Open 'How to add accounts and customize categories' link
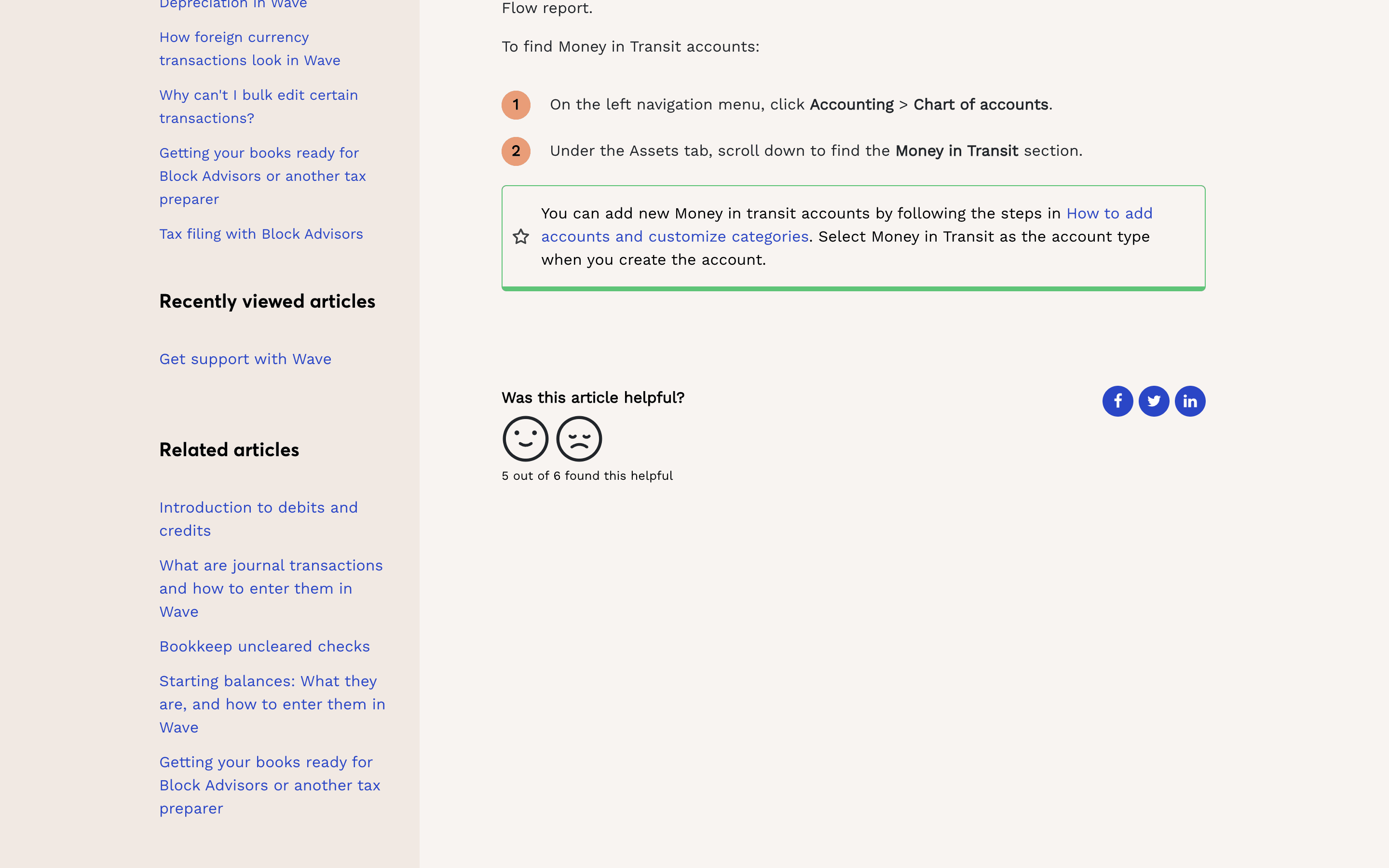Screen dimensions: 1389x868 (674, 236)
